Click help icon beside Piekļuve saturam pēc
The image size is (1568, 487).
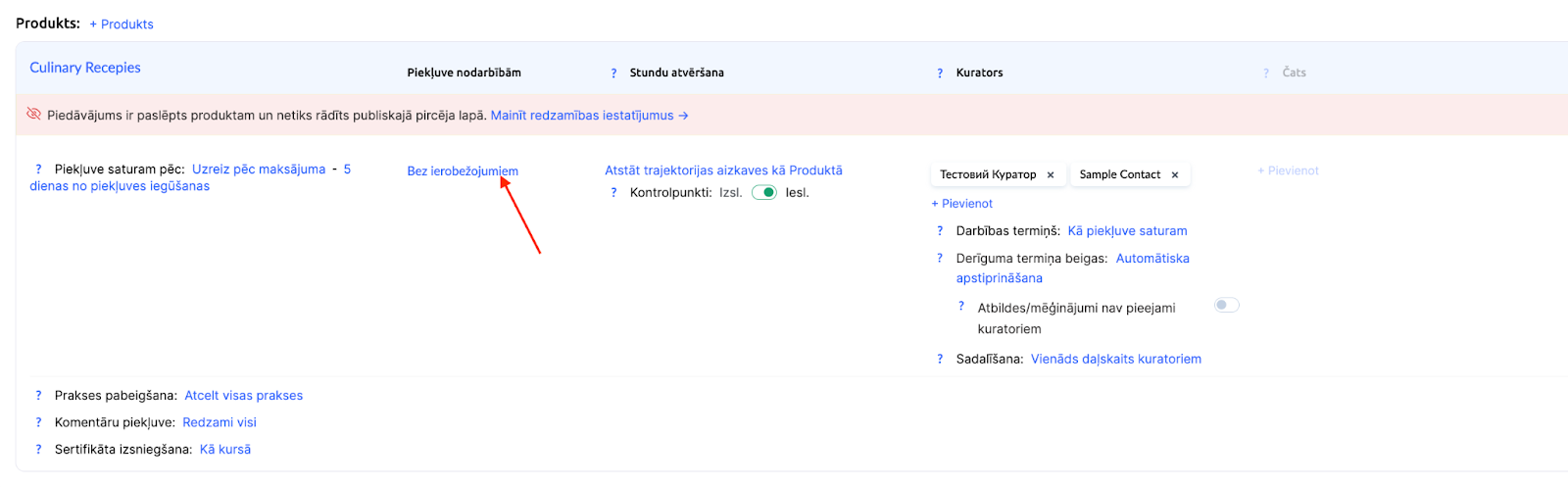pos(38,170)
